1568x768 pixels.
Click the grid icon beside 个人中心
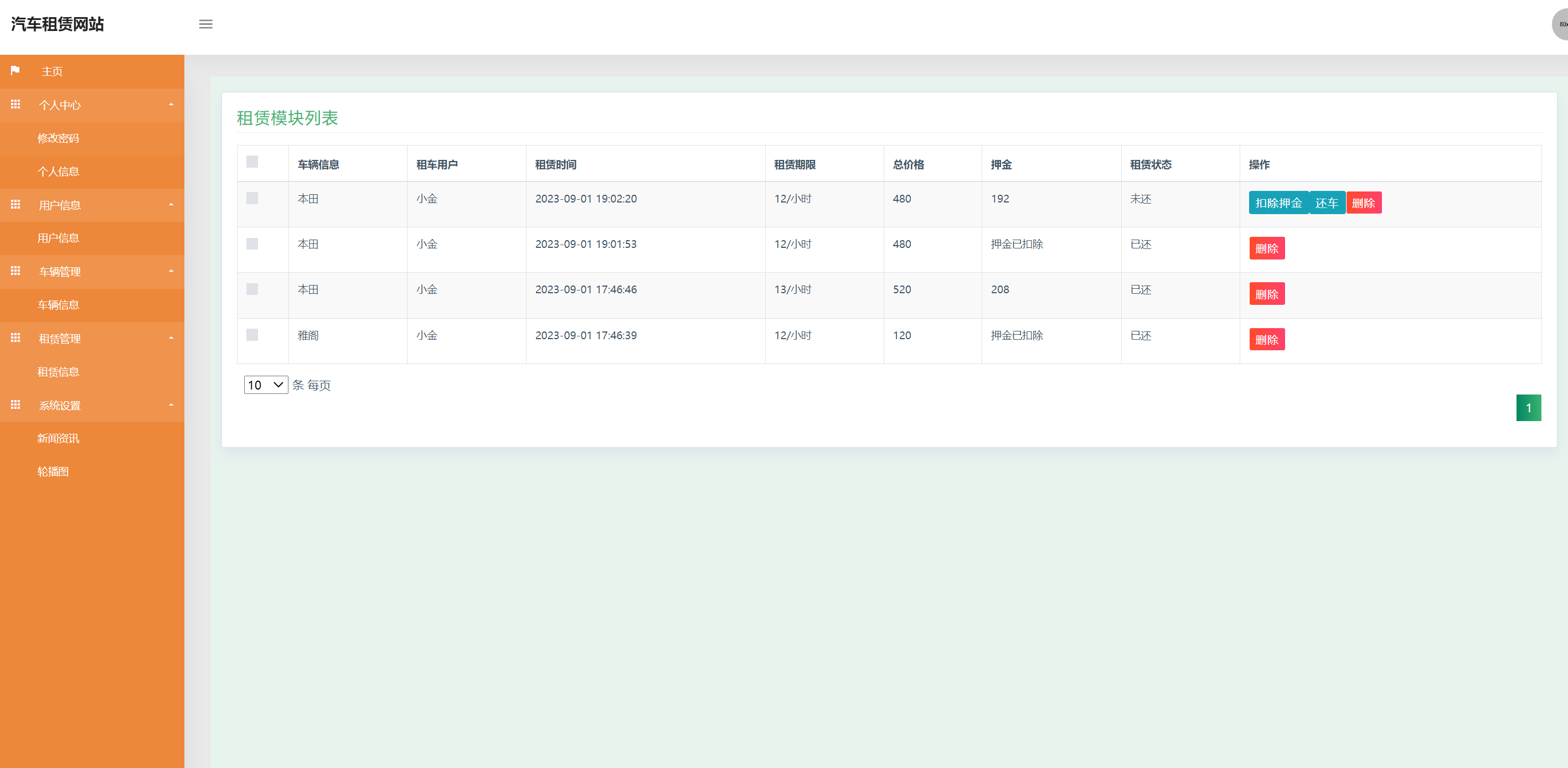(x=15, y=105)
